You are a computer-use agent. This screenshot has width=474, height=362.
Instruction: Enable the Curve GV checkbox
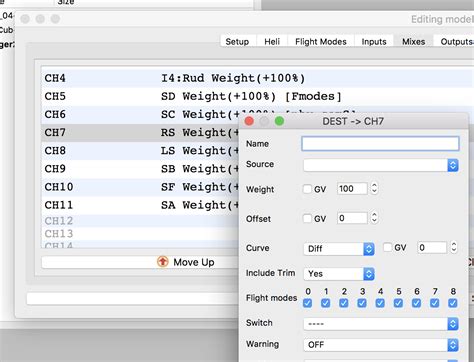tap(387, 247)
